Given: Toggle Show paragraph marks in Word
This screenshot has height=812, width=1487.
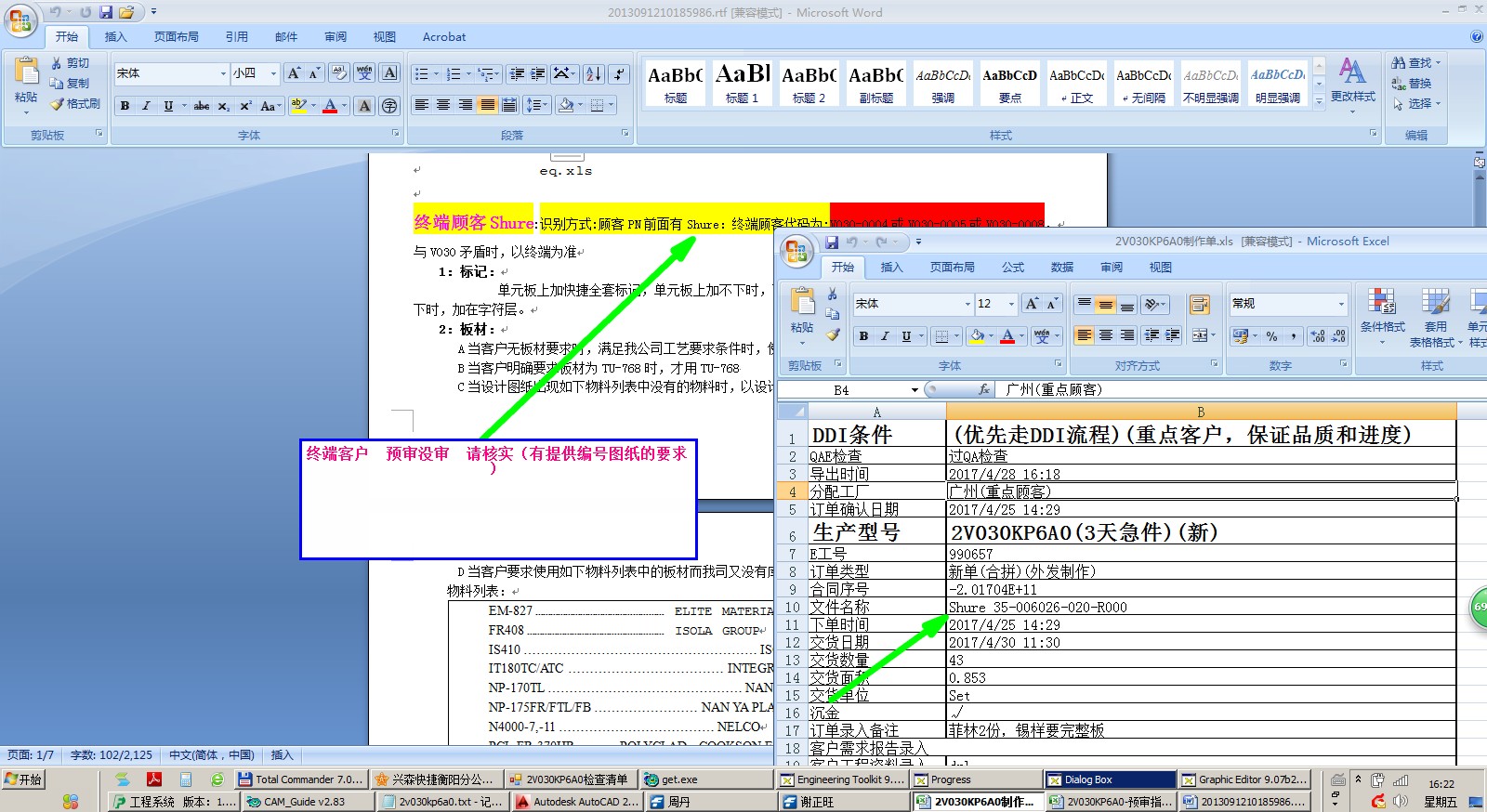Looking at the screenshot, I should point(620,73).
